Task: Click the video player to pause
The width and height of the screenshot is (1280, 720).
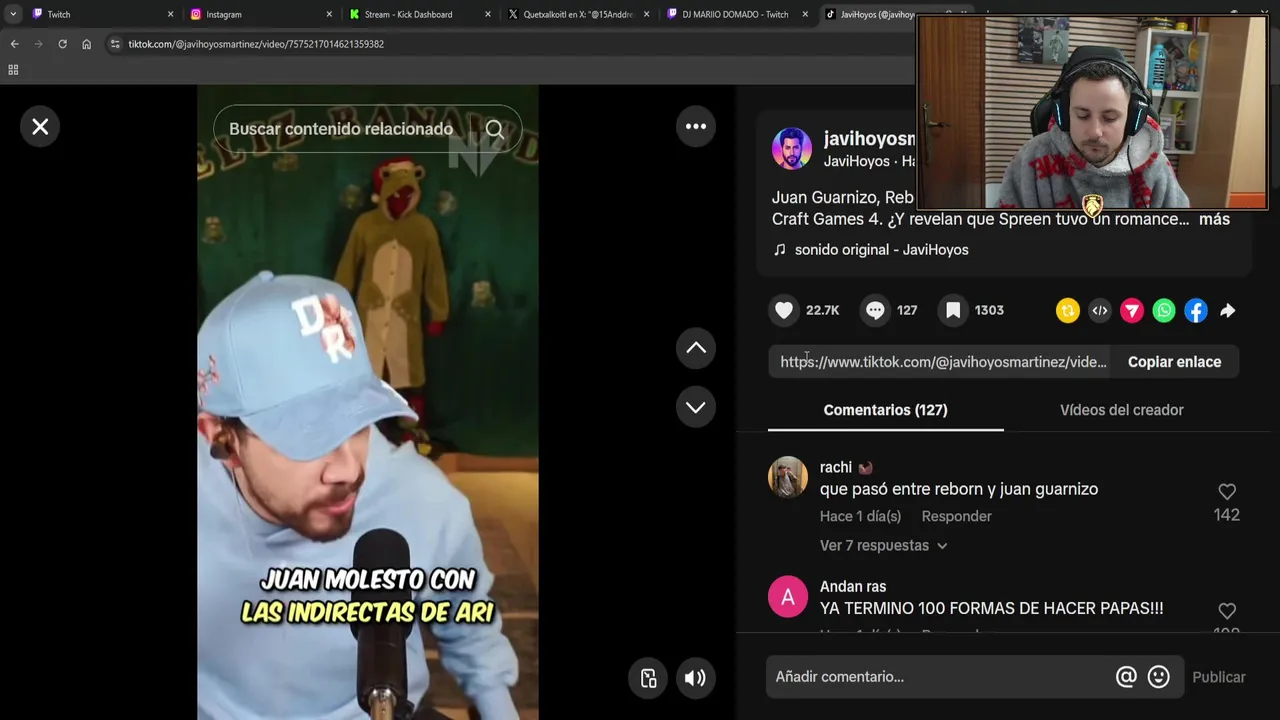Action: [367, 402]
